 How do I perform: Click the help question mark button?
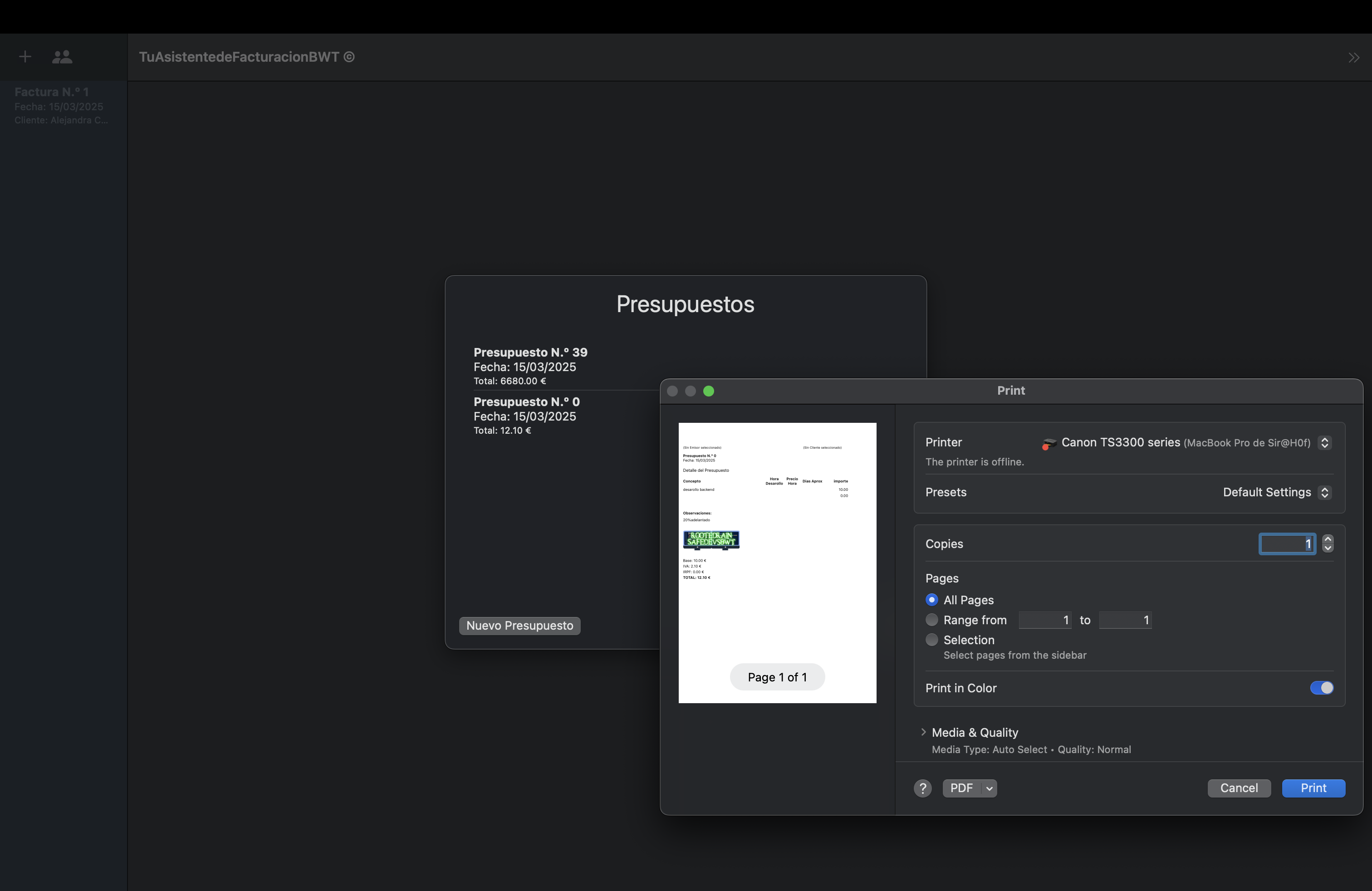pyautogui.click(x=922, y=788)
